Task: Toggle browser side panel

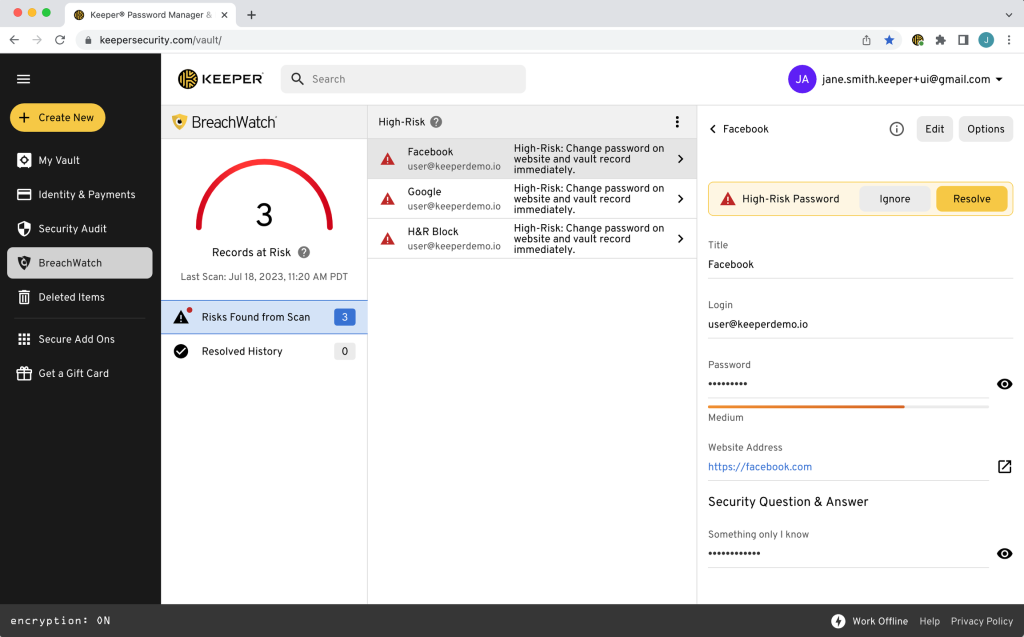Action: [x=963, y=40]
